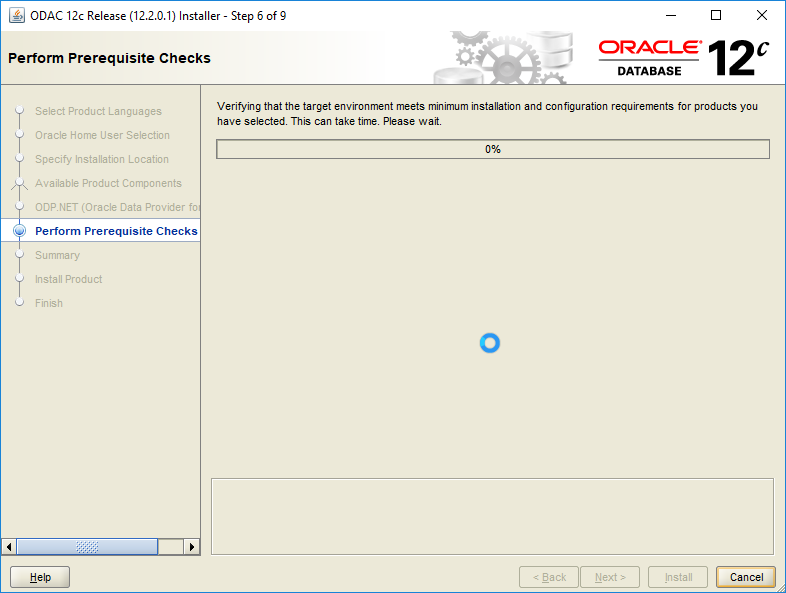The height and width of the screenshot is (593, 786).
Task: Click the disabled Next button
Action: 610,577
